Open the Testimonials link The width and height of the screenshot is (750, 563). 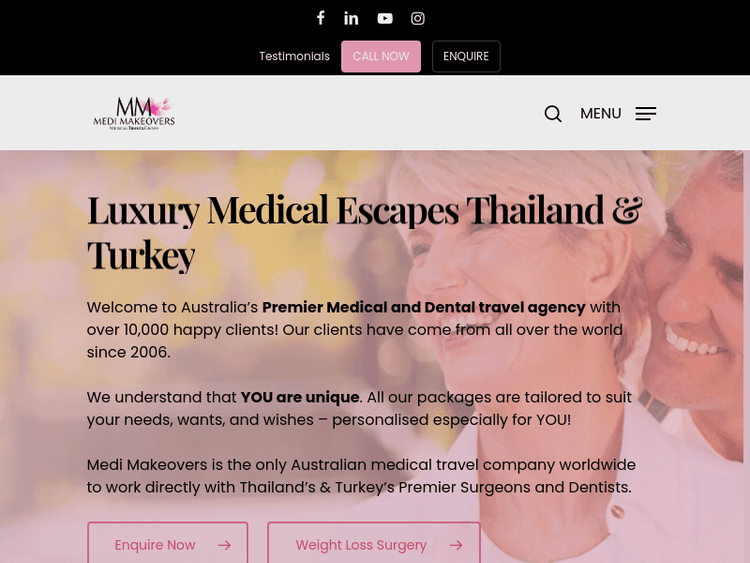click(294, 56)
